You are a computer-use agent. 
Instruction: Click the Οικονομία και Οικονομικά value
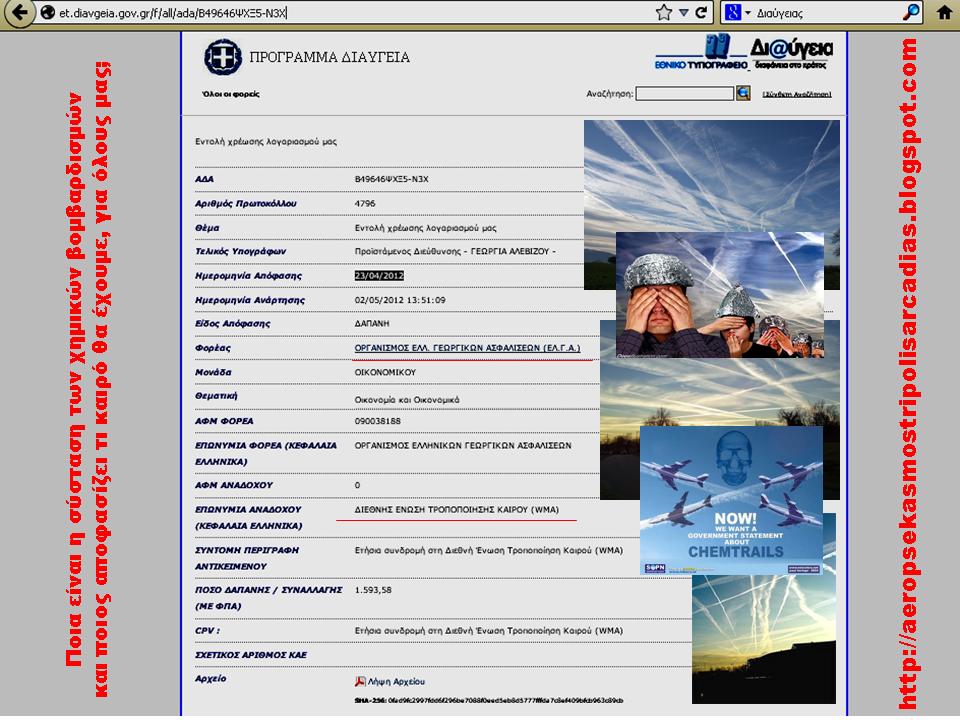click(x=407, y=400)
